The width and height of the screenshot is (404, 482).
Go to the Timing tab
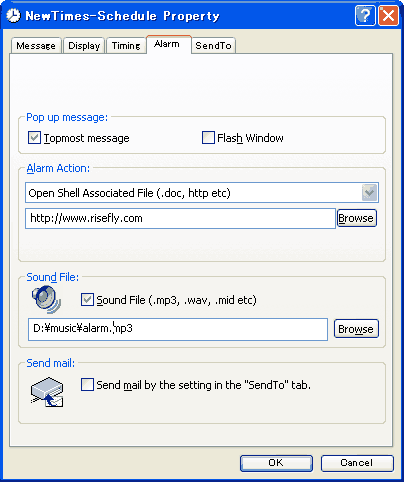tap(126, 46)
